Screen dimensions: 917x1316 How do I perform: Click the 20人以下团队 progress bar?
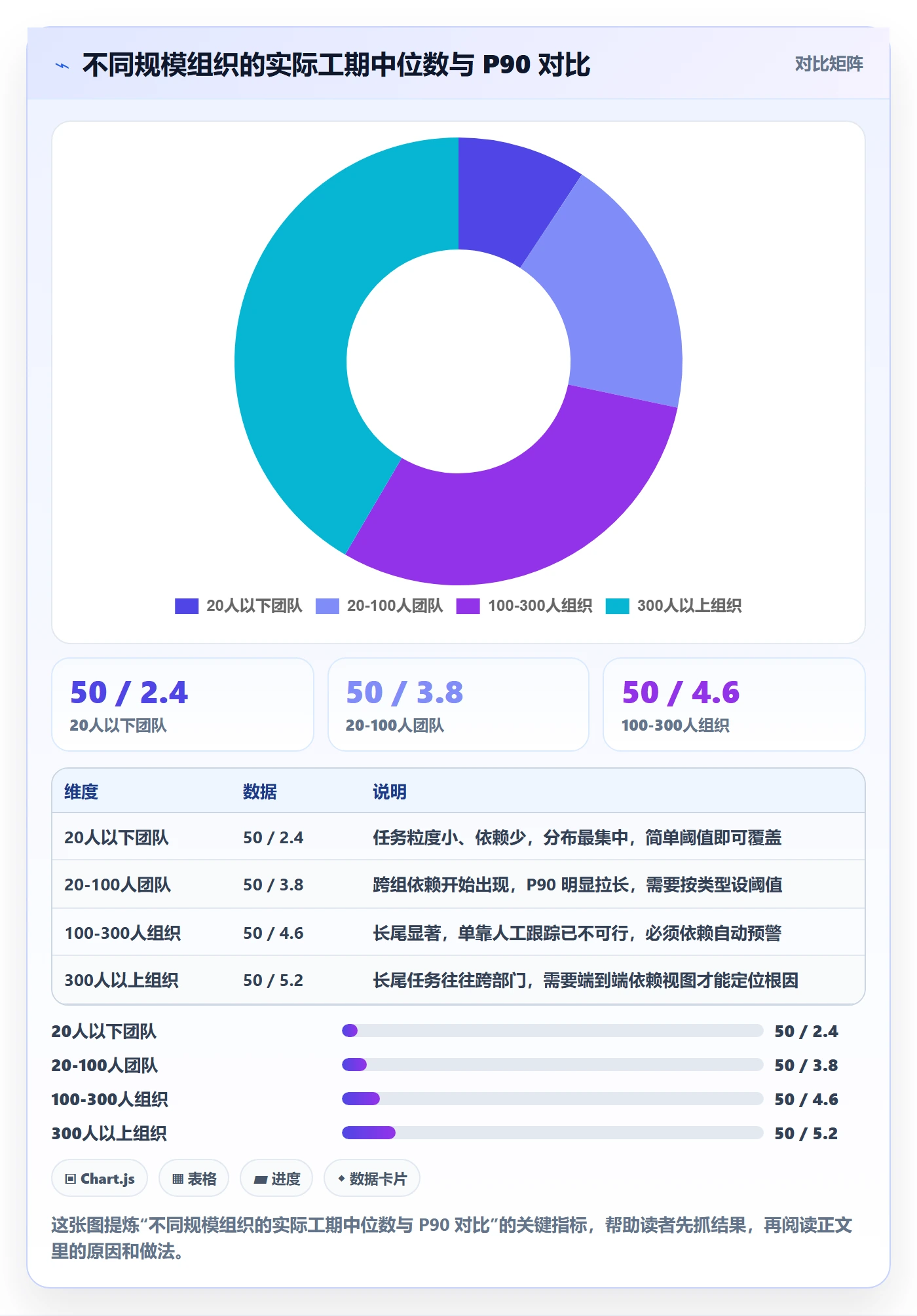553,1031
